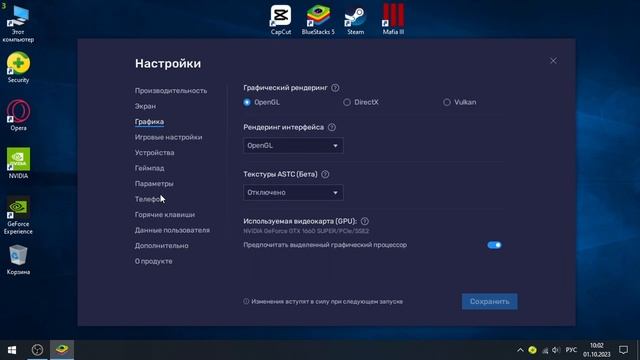The height and width of the screenshot is (360, 640).
Task: Open the Горячие клавиши settings tab
Action: click(x=165, y=215)
